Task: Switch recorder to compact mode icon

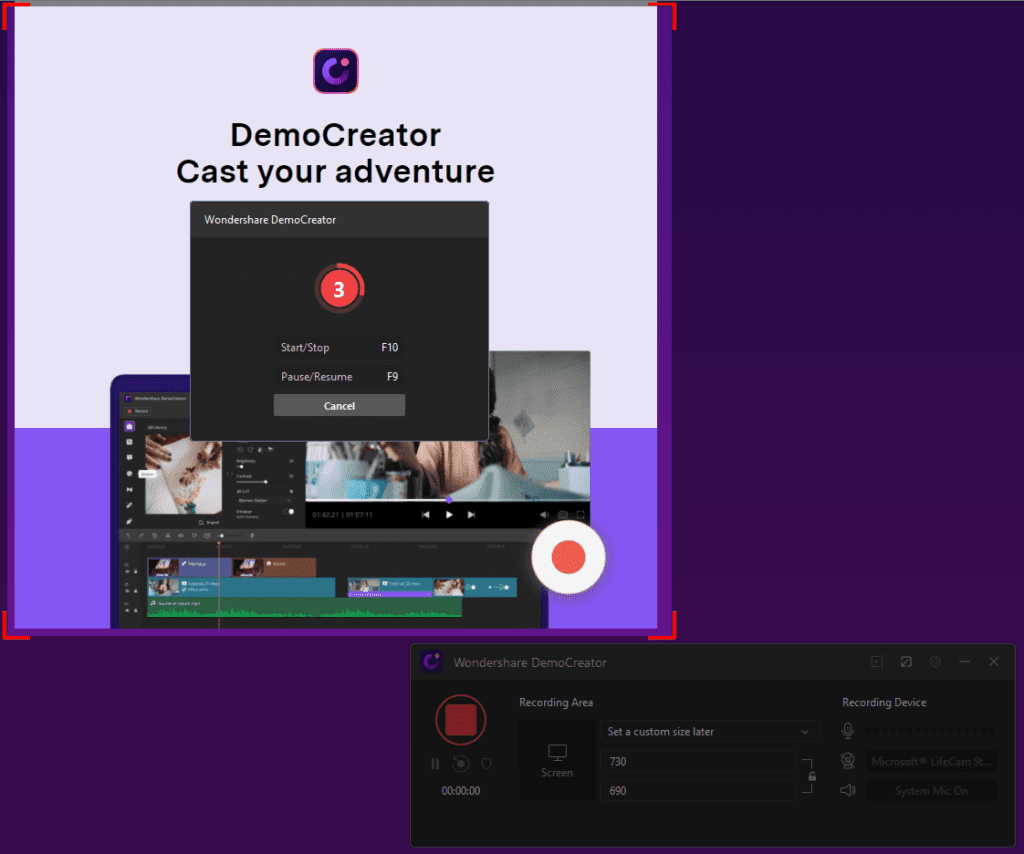Action: point(906,662)
